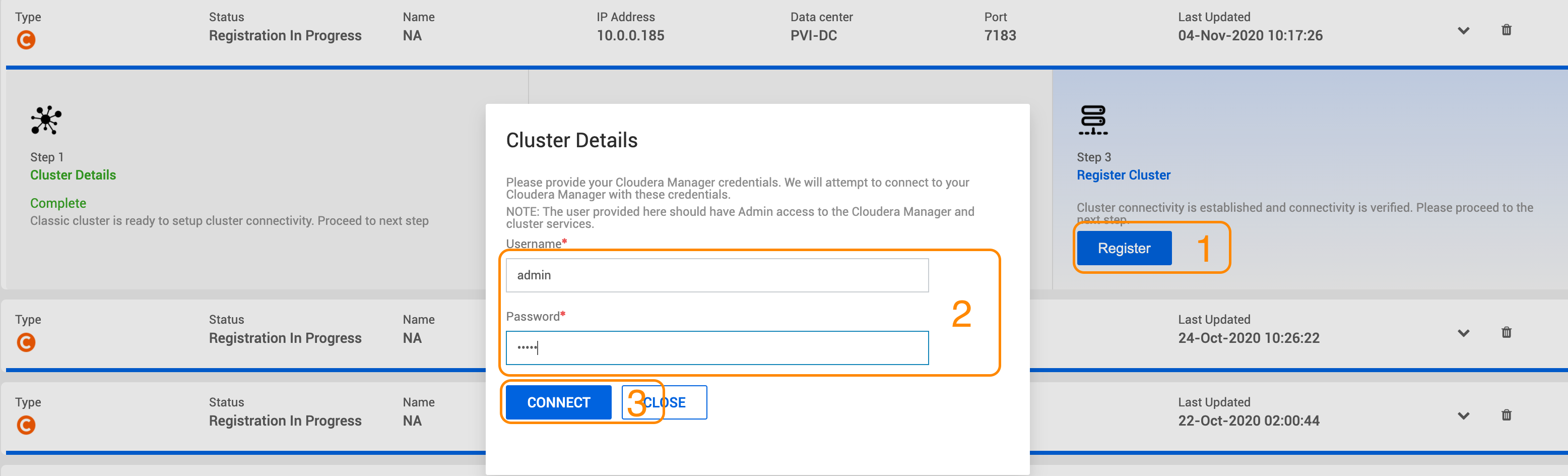Click the masked Password field
The width and height of the screenshot is (1568, 476).
pos(717,347)
